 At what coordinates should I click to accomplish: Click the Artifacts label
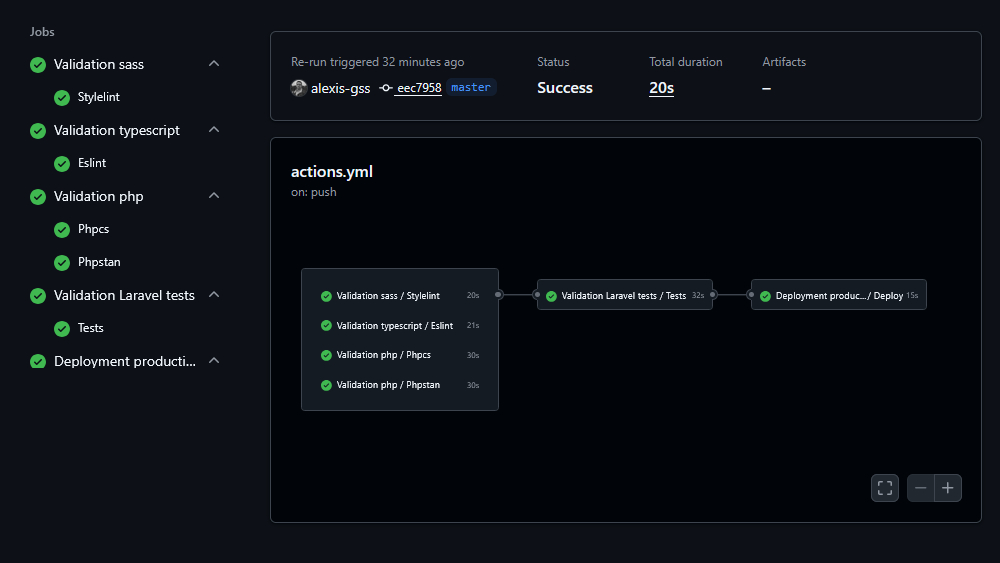tap(784, 62)
